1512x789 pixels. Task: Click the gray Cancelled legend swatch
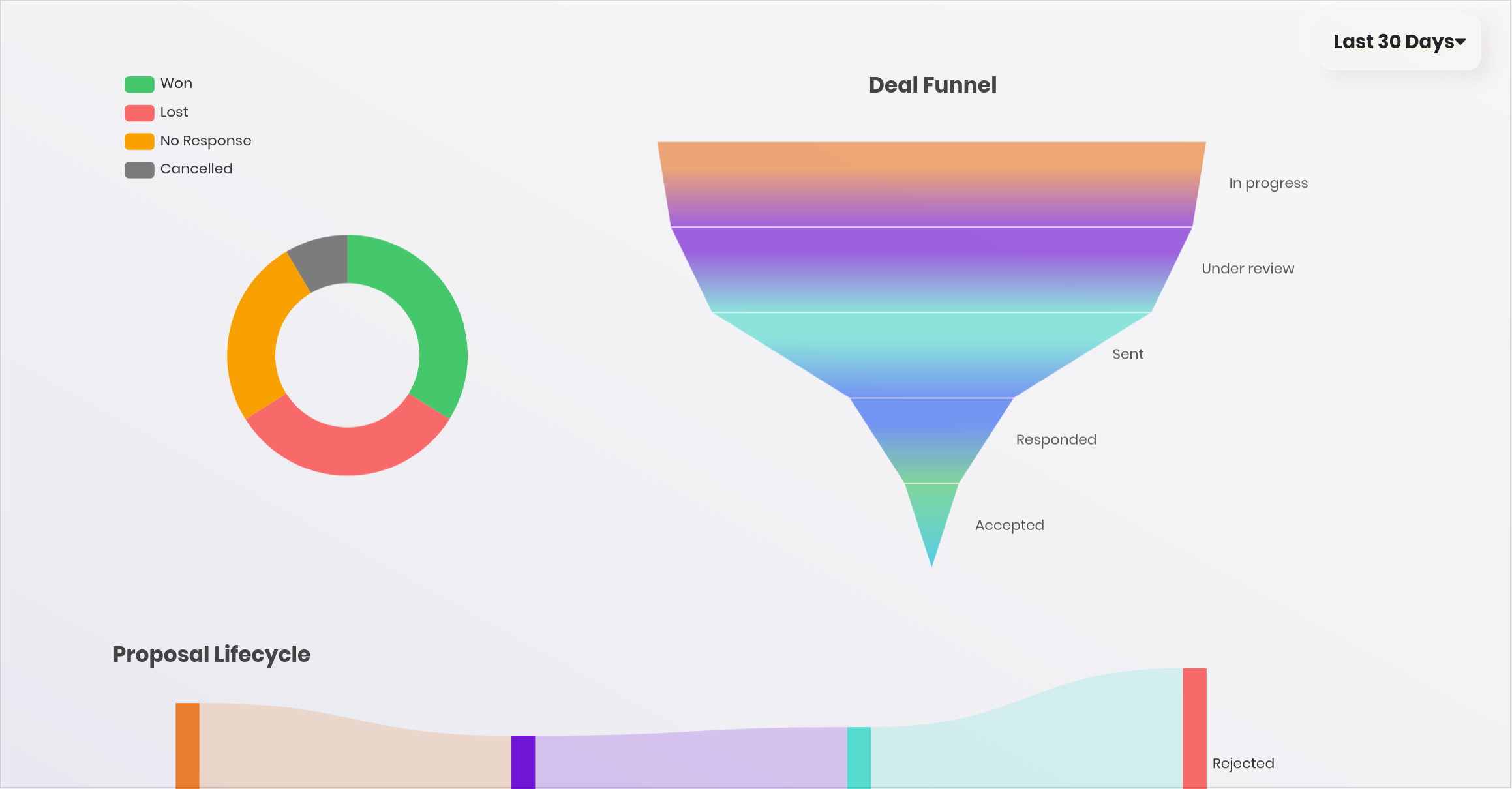click(139, 170)
